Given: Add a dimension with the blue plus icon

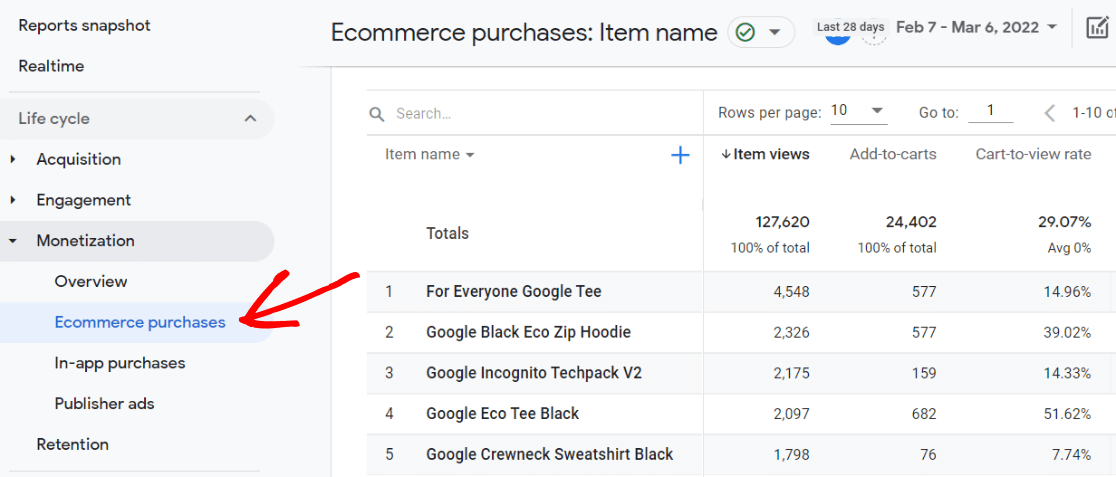Looking at the screenshot, I should coord(680,155).
